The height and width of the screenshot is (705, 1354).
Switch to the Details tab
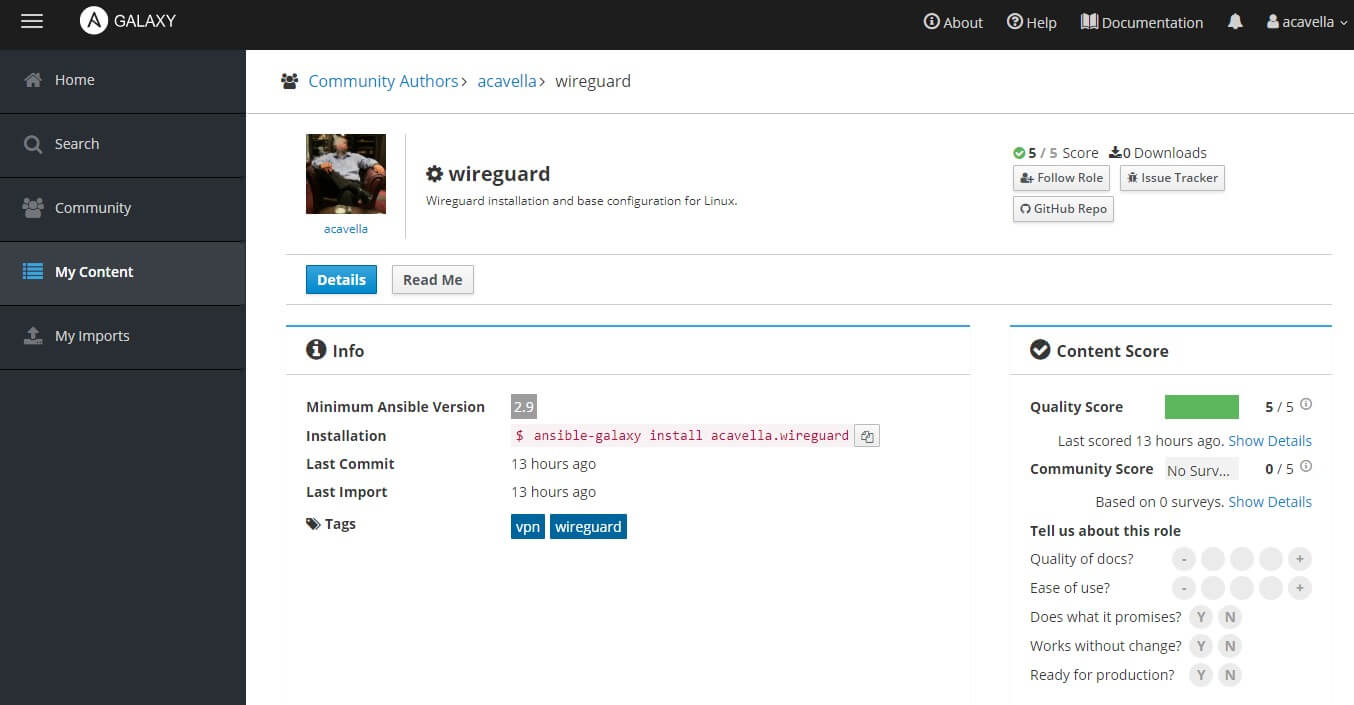click(x=341, y=280)
